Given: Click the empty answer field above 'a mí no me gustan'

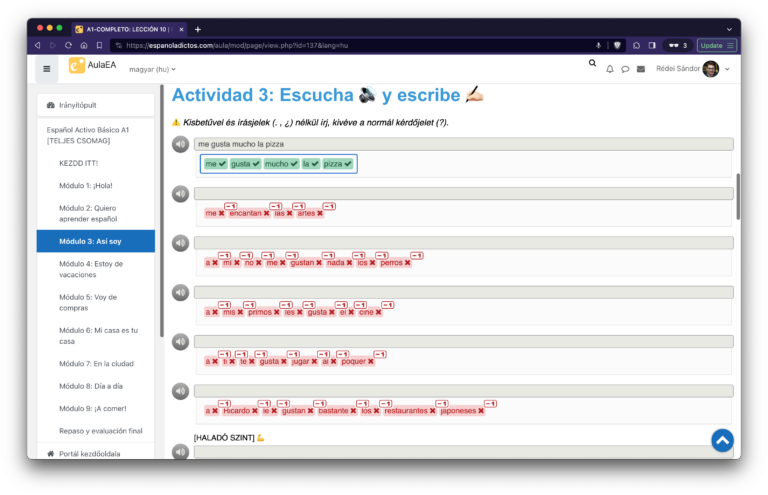Looking at the screenshot, I should pyautogui.click(x=463, y=243).
